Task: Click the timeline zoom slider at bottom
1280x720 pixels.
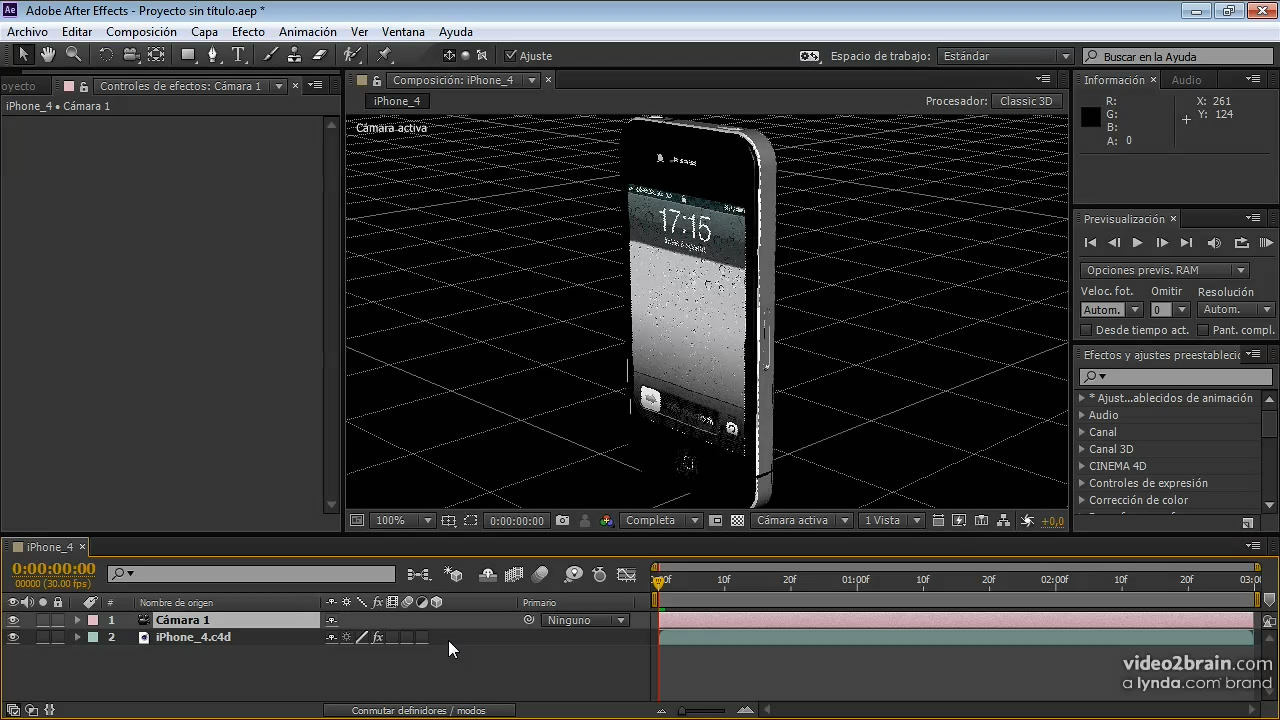Action: tap(703, 711)
